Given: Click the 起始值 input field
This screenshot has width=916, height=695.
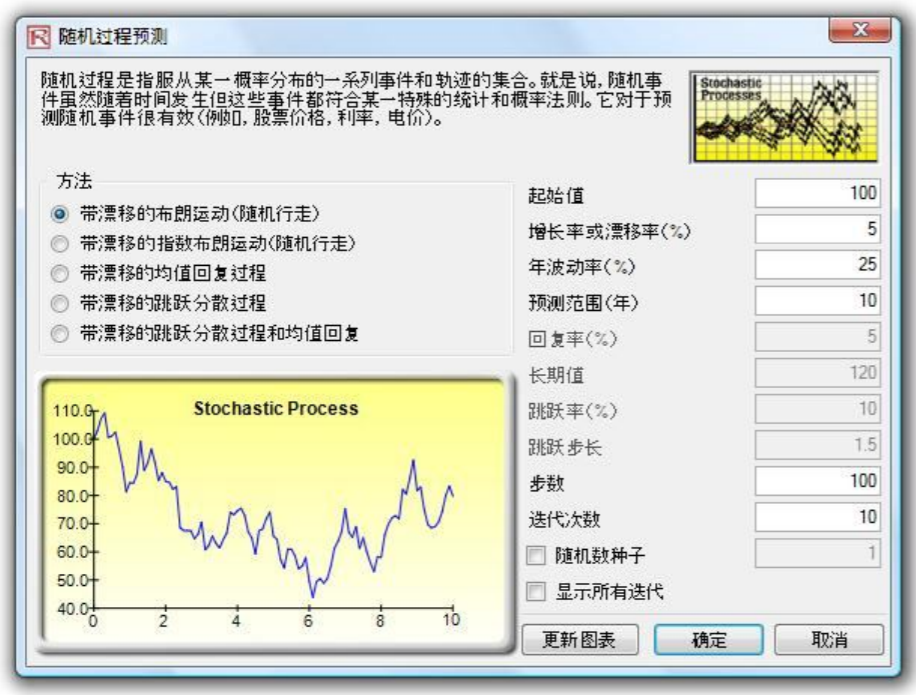Looking at the screenshot, I should (817, 193).
